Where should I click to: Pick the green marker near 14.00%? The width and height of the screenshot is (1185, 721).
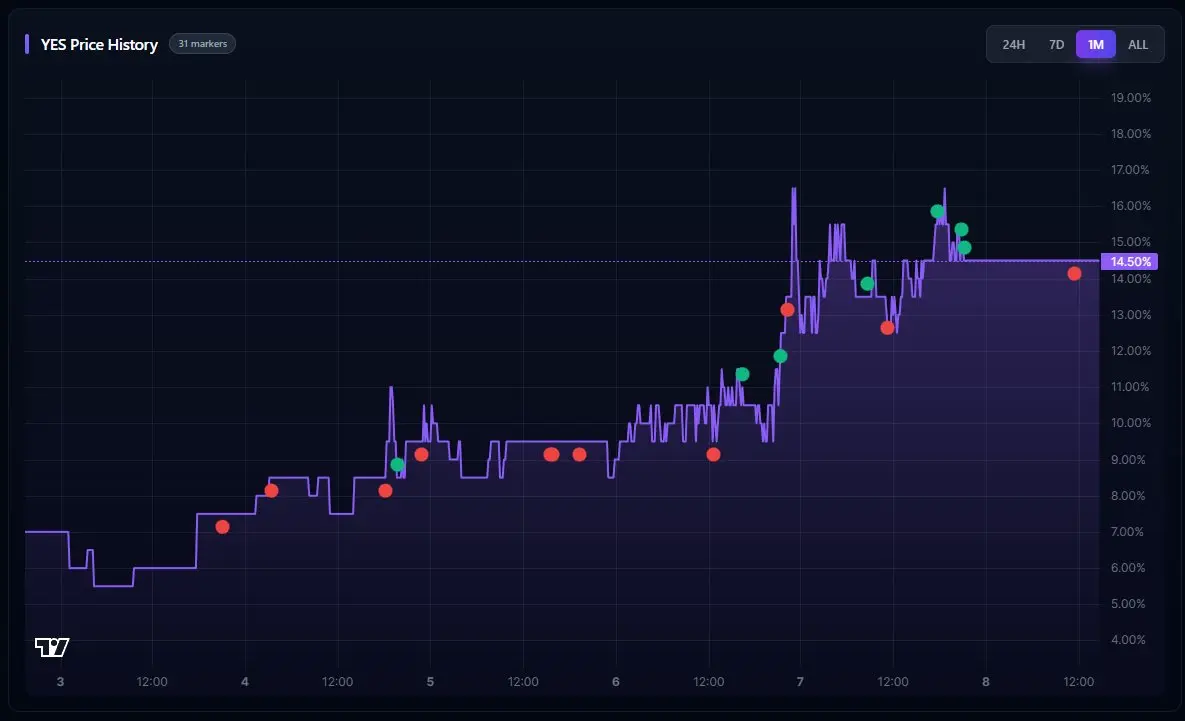click(867, 284)
